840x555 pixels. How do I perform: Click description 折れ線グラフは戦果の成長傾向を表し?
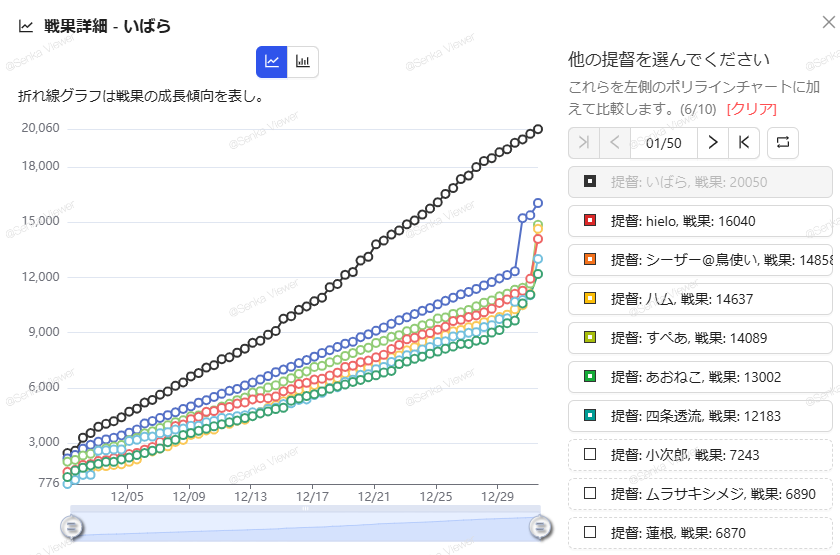pos(140,96)
